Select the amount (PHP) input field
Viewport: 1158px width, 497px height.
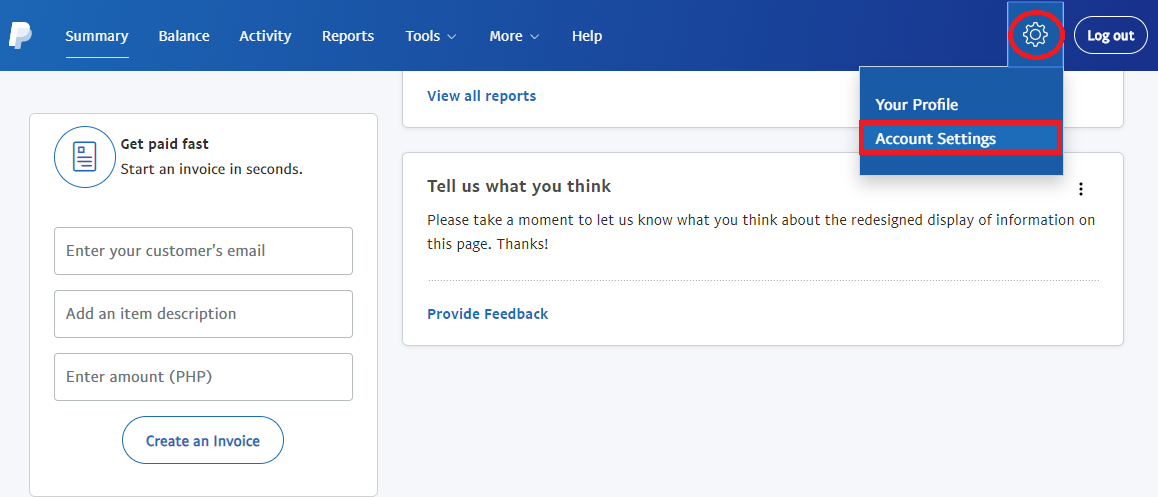[x=203, y=377]
